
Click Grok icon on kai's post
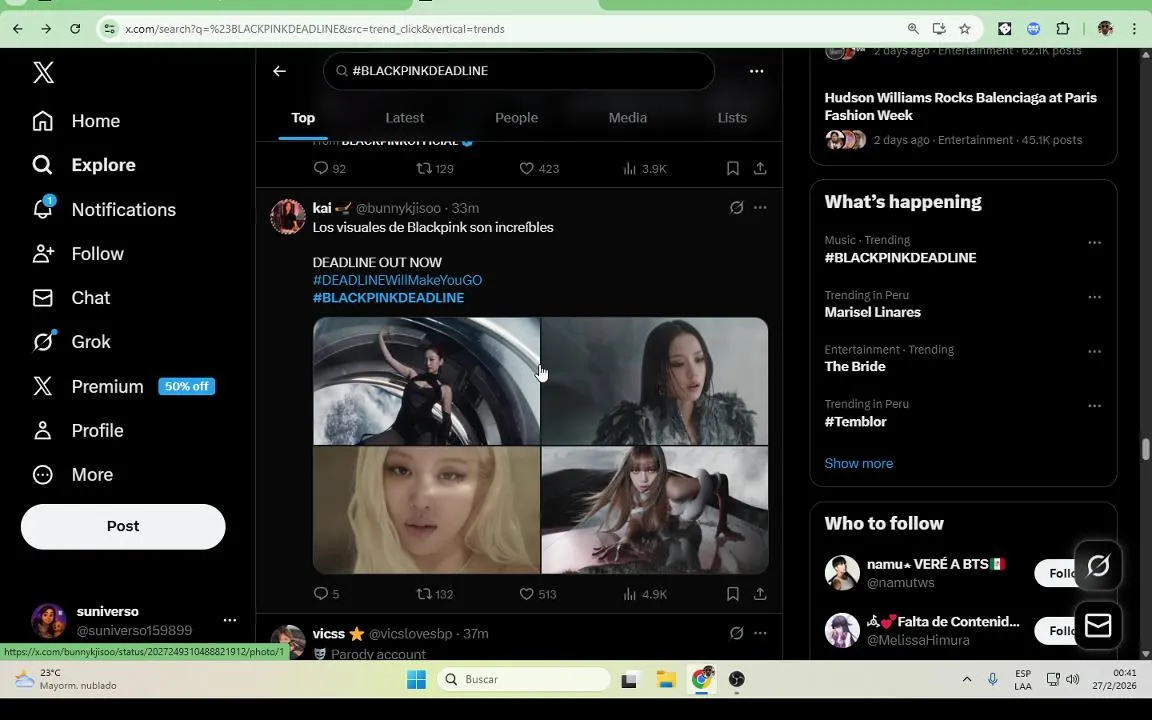click(x=736, y=208)
